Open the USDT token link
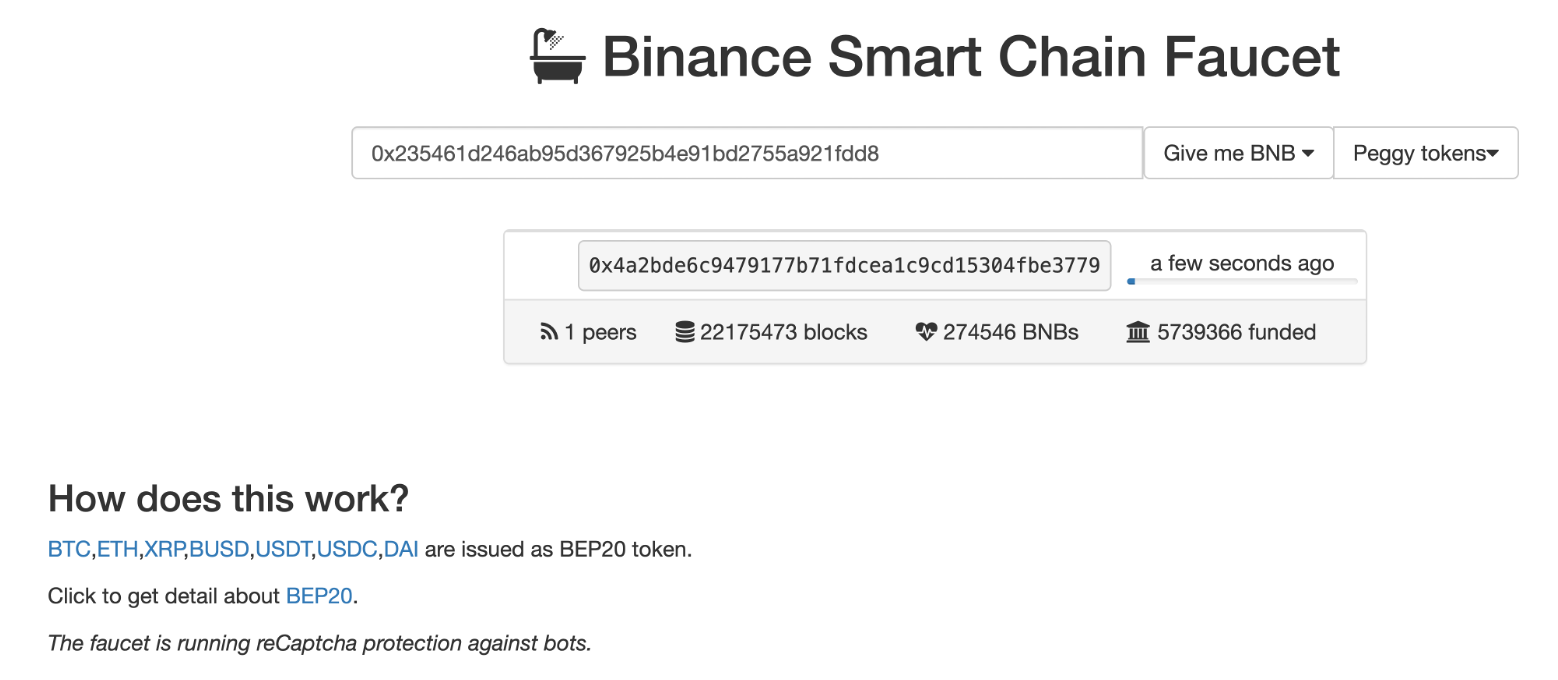 pyautogui.click(x=283, y=549)
